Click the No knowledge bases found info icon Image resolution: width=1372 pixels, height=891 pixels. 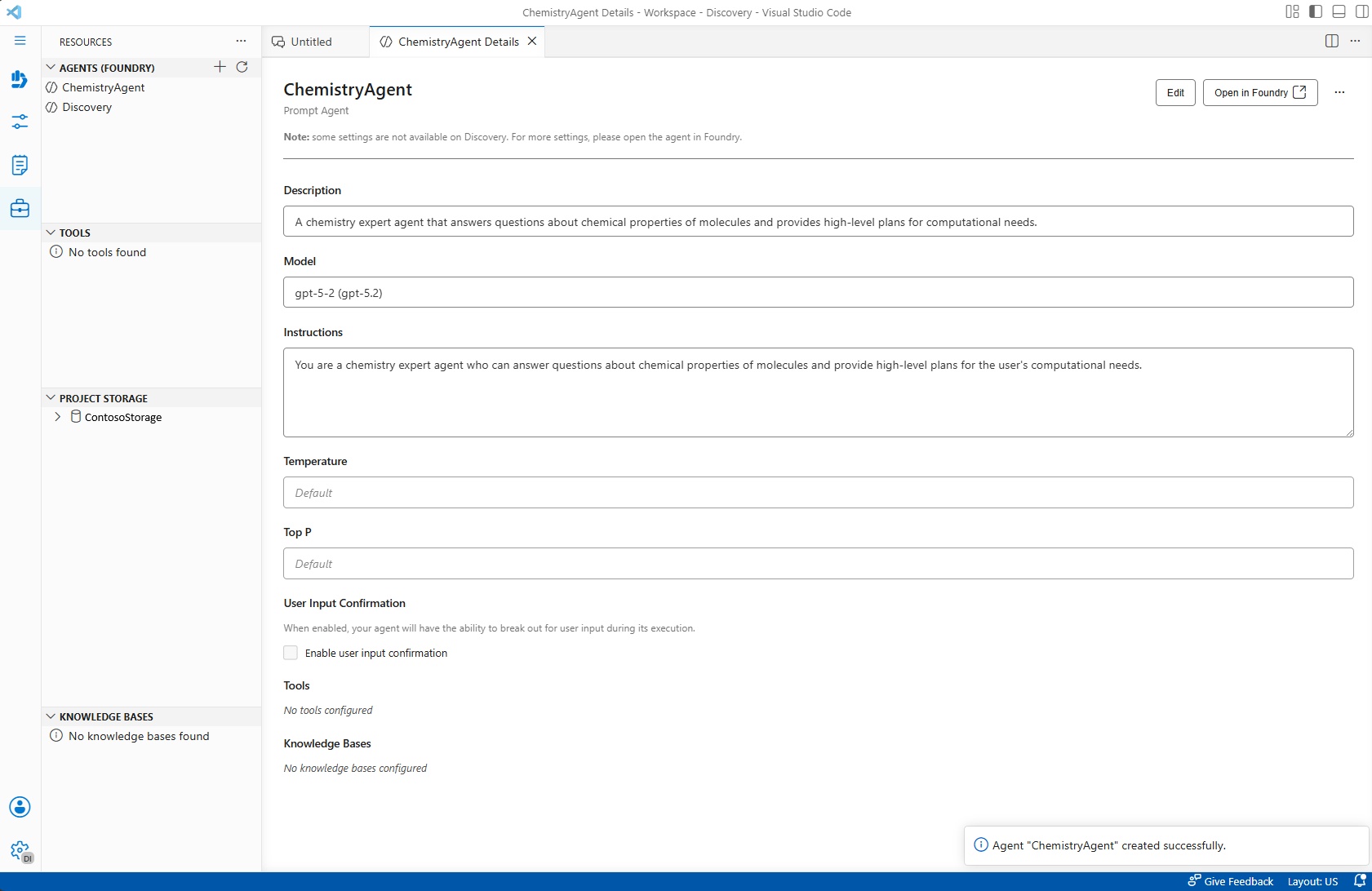click(56, 736)
